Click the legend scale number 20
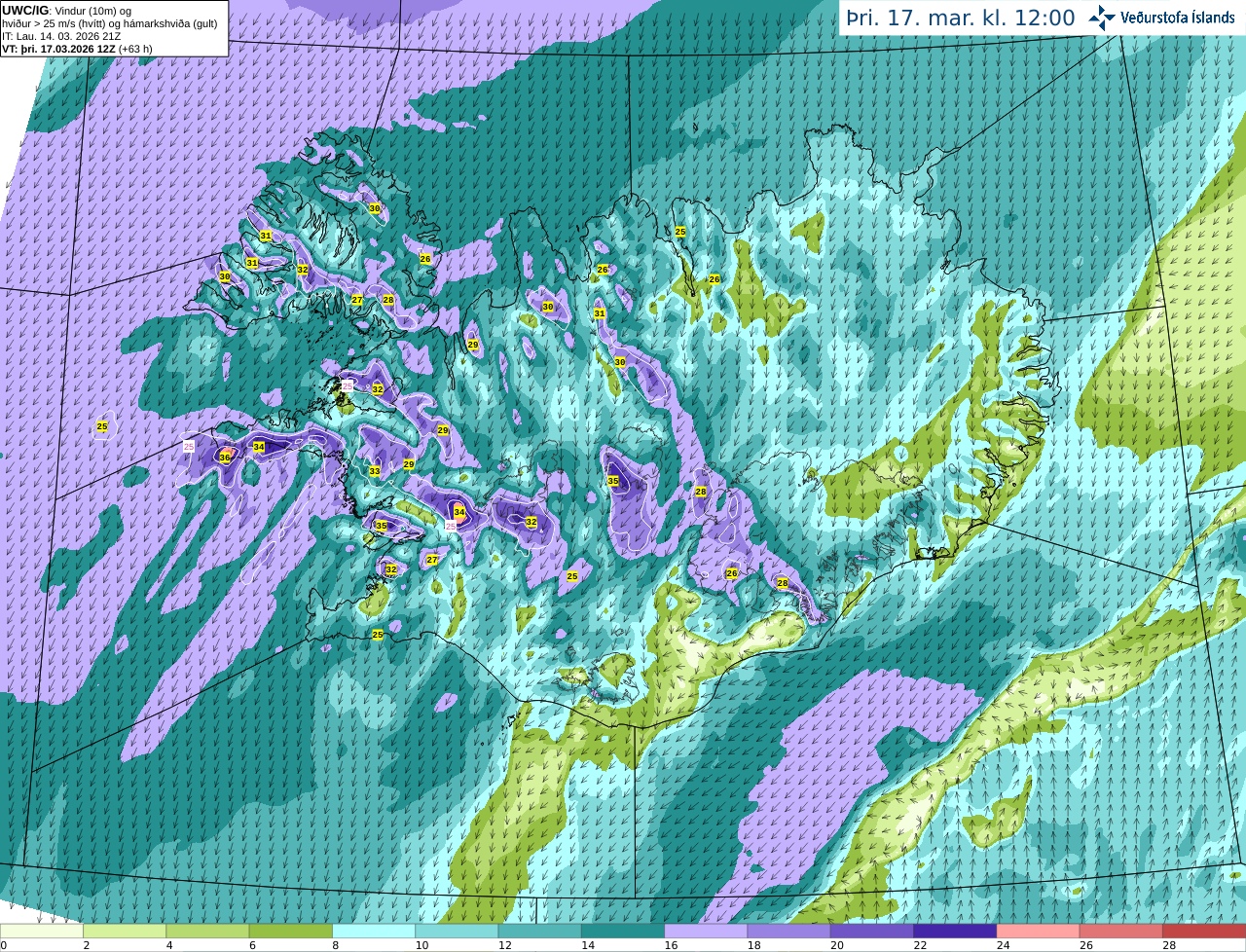 [x=836, y=945]
